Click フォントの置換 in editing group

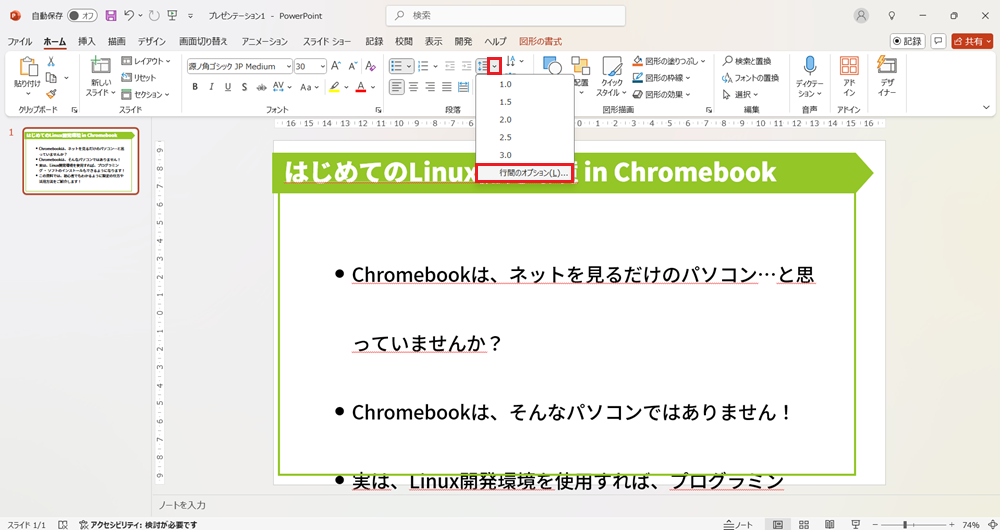click(750, 78)
